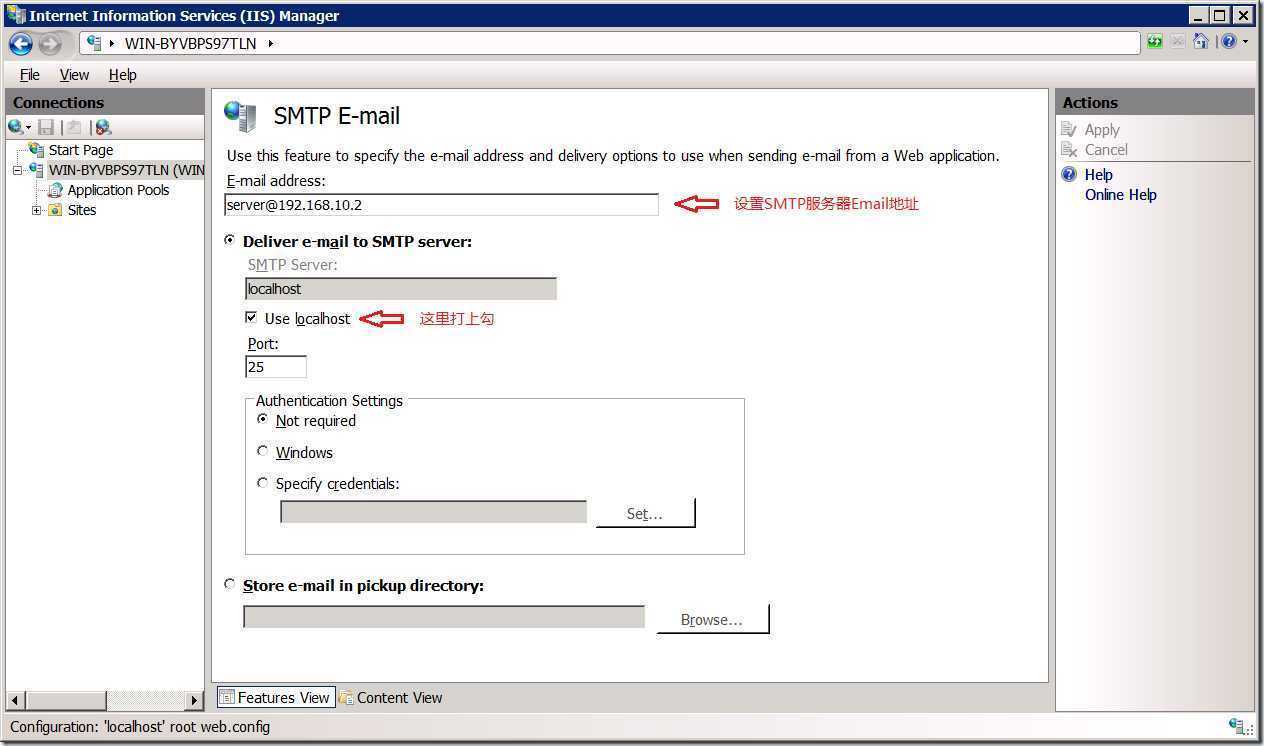Go to Home with the house icon
The height and width of the screenshot is (746, 1264).
(1201, 42)
